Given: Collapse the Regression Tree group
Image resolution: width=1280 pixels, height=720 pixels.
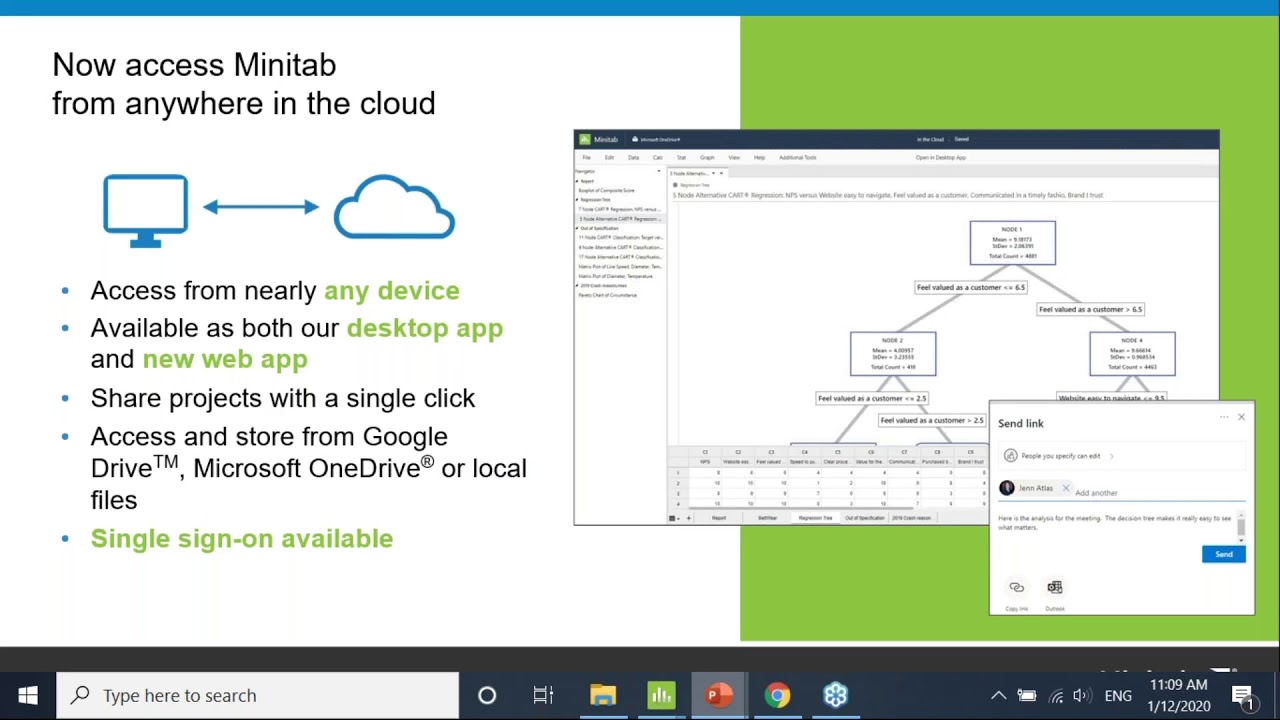Looking at the screenshot, I should click(577, 200).
